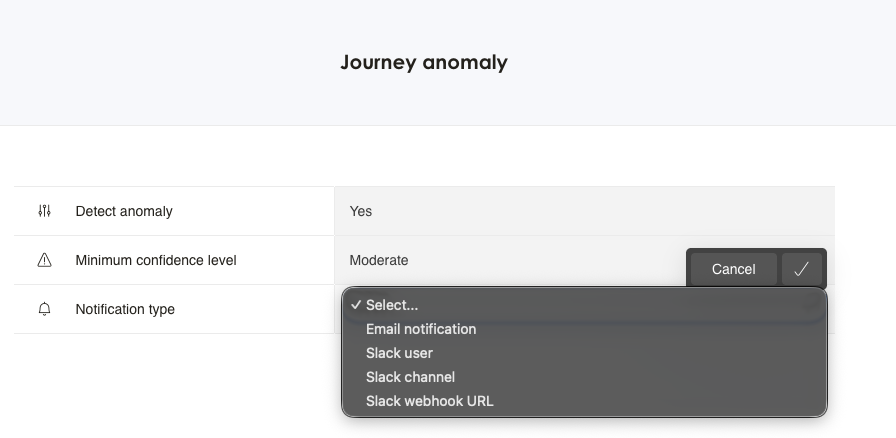The width and height of the screenshot is (896, 438).
Task: Select Slack webhook URL option
Action: tap(430, 401)
